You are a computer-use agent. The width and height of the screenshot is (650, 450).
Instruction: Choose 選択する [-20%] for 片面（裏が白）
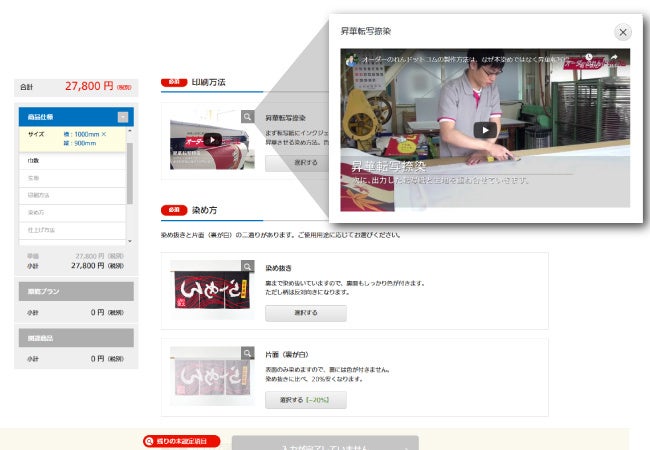coord(306,400)
